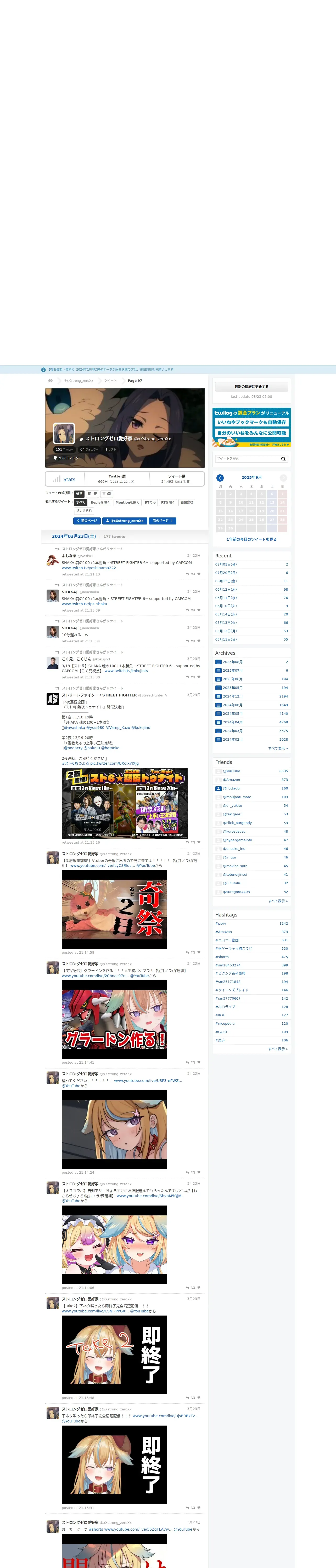Open ツイート breadcrumb item
Viewport: 336px width, 1568px height.
click(x=110, y=381)
